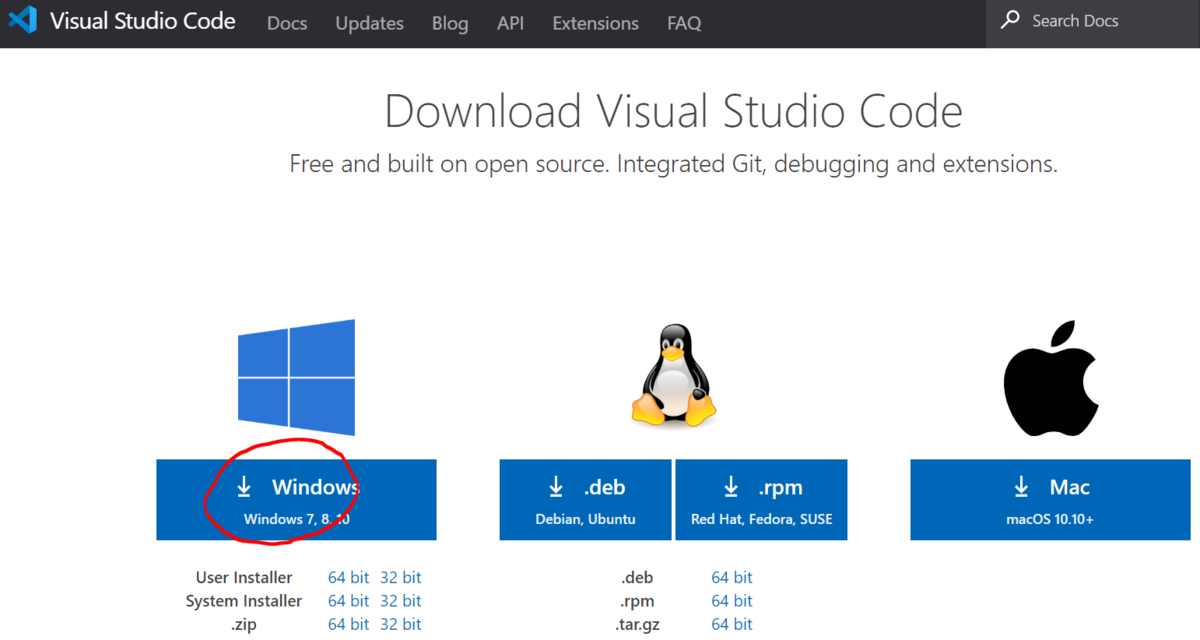The width and height of the screenshot is (1200, 640).
Task: Go to the Updates page
Action: point(369,23)
